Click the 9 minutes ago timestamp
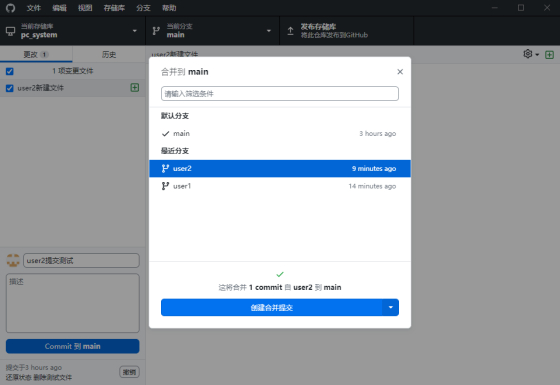Viewport: 560px width, 385px height. pos(374,169)
